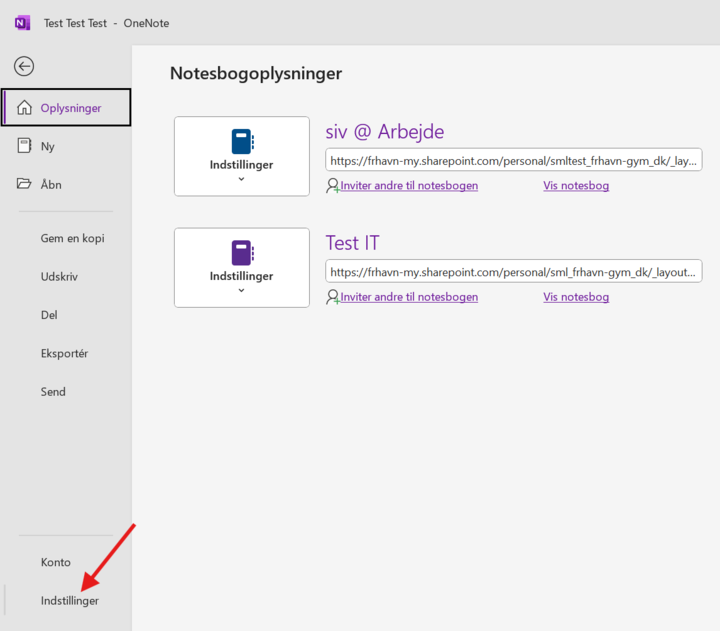Click Vis notesbog link for siv @ Arbejde
This screenshot has width=720, height=631.
[576, 186]
